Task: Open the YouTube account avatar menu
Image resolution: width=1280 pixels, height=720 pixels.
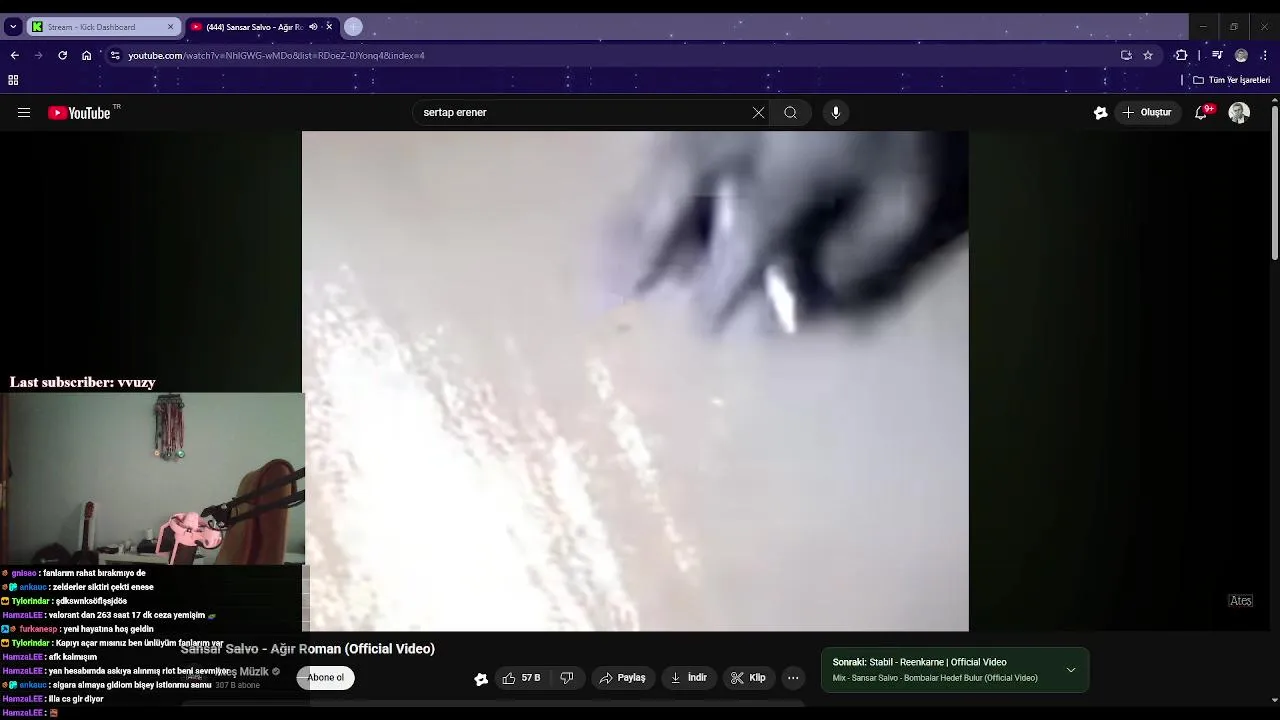Action: point(1239,113)
